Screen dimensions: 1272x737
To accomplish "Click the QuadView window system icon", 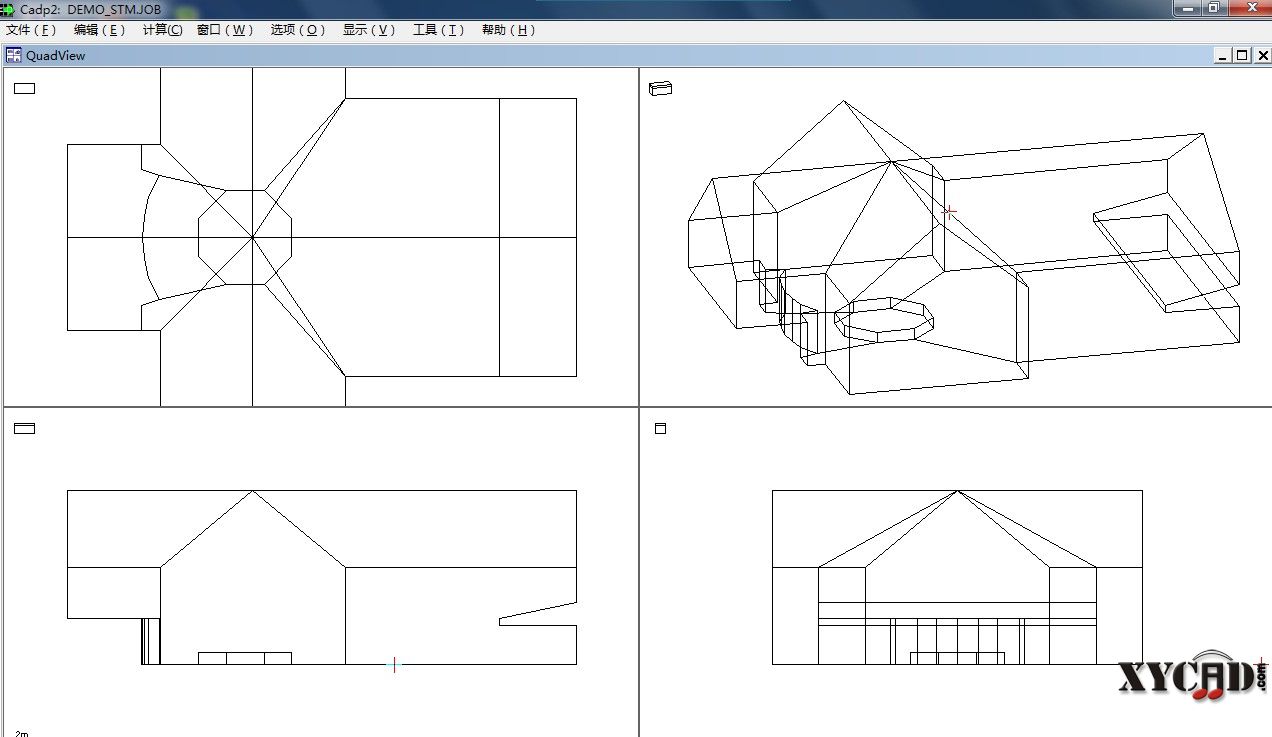I will point(14,55).
